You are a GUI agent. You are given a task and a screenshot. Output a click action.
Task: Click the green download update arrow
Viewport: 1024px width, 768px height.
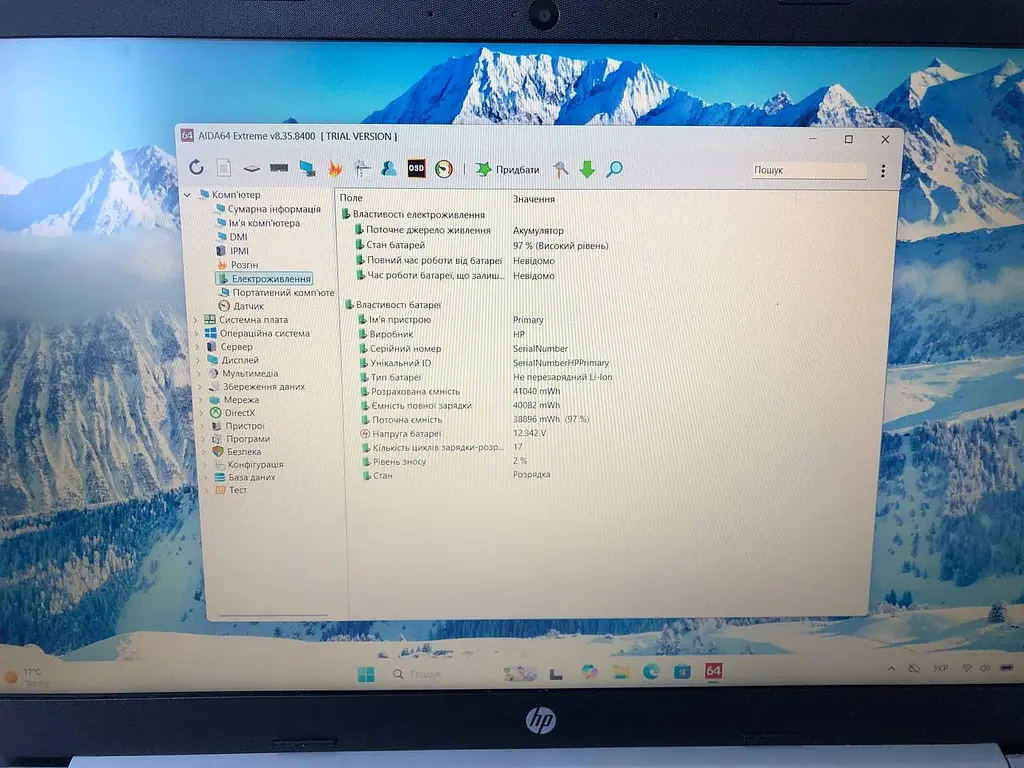[587, 170]
